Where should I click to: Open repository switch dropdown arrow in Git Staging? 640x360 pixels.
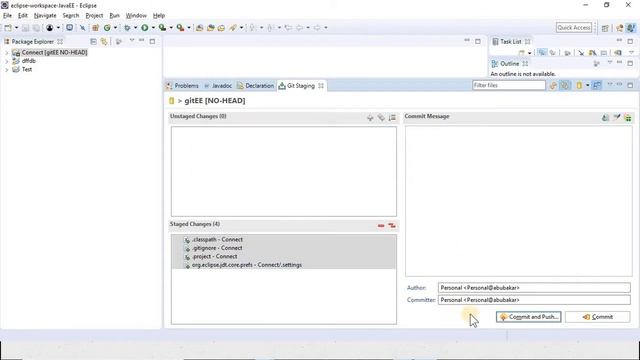(x=587, y=85)
